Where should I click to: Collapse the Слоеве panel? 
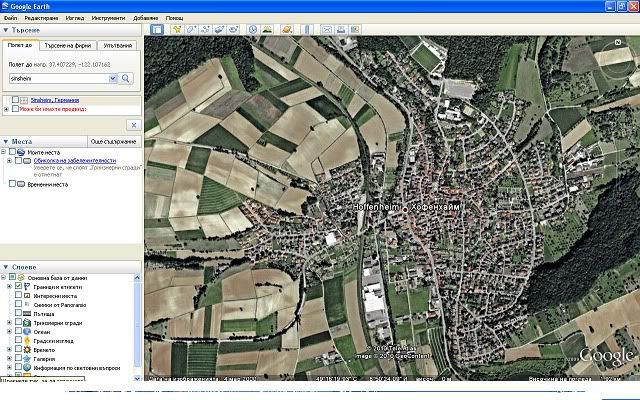point(6,266)
